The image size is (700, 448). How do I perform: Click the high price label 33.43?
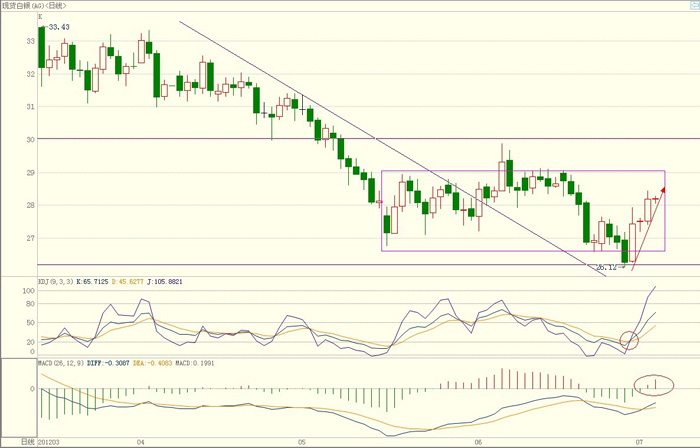point(59,27)
